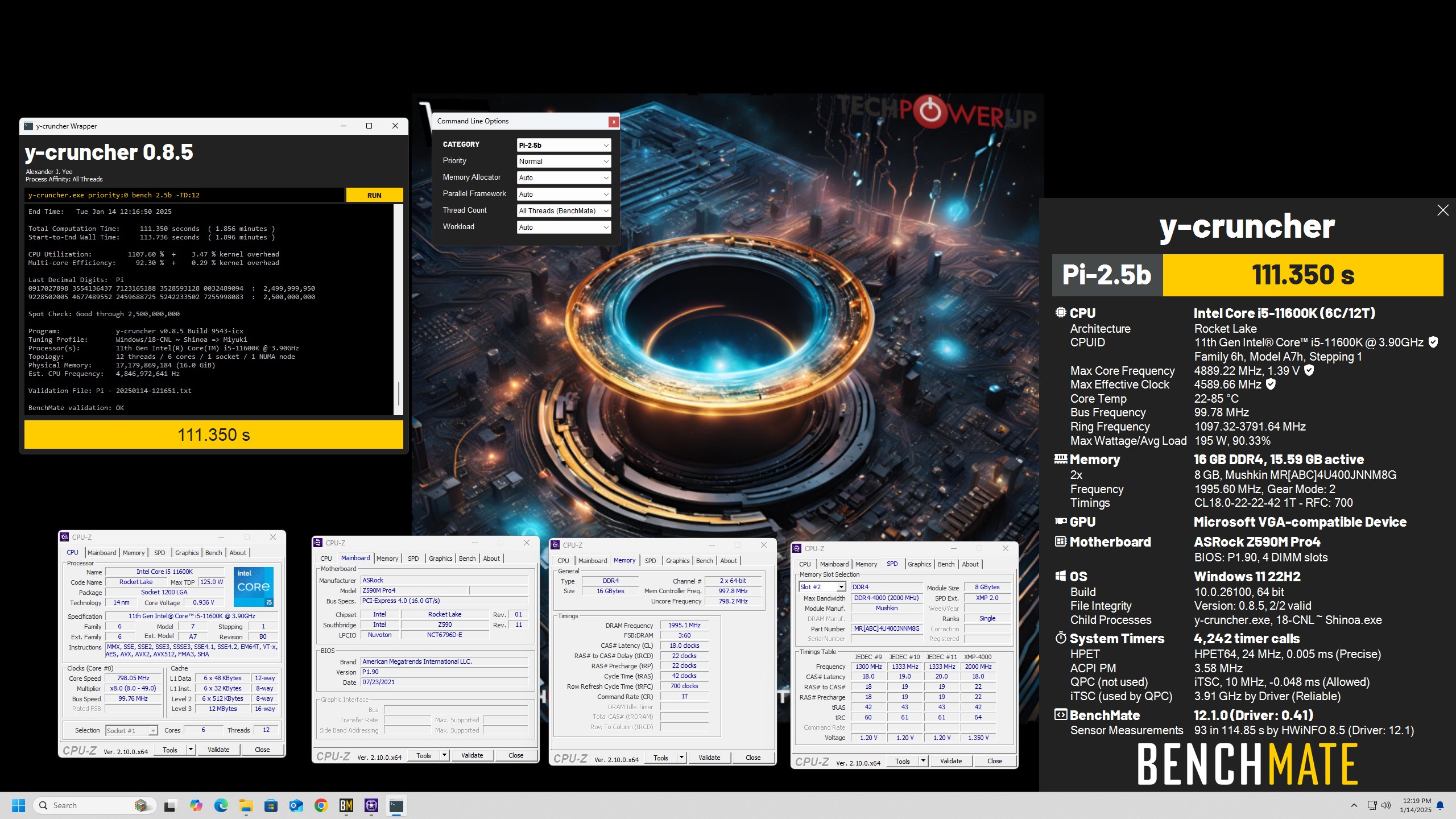Image resolution: width=1456 pixels, height=819 pixels.
Task: Switch to Mainboard tab in CPU-Z CPU window
Action: click(x=102, y=553)
